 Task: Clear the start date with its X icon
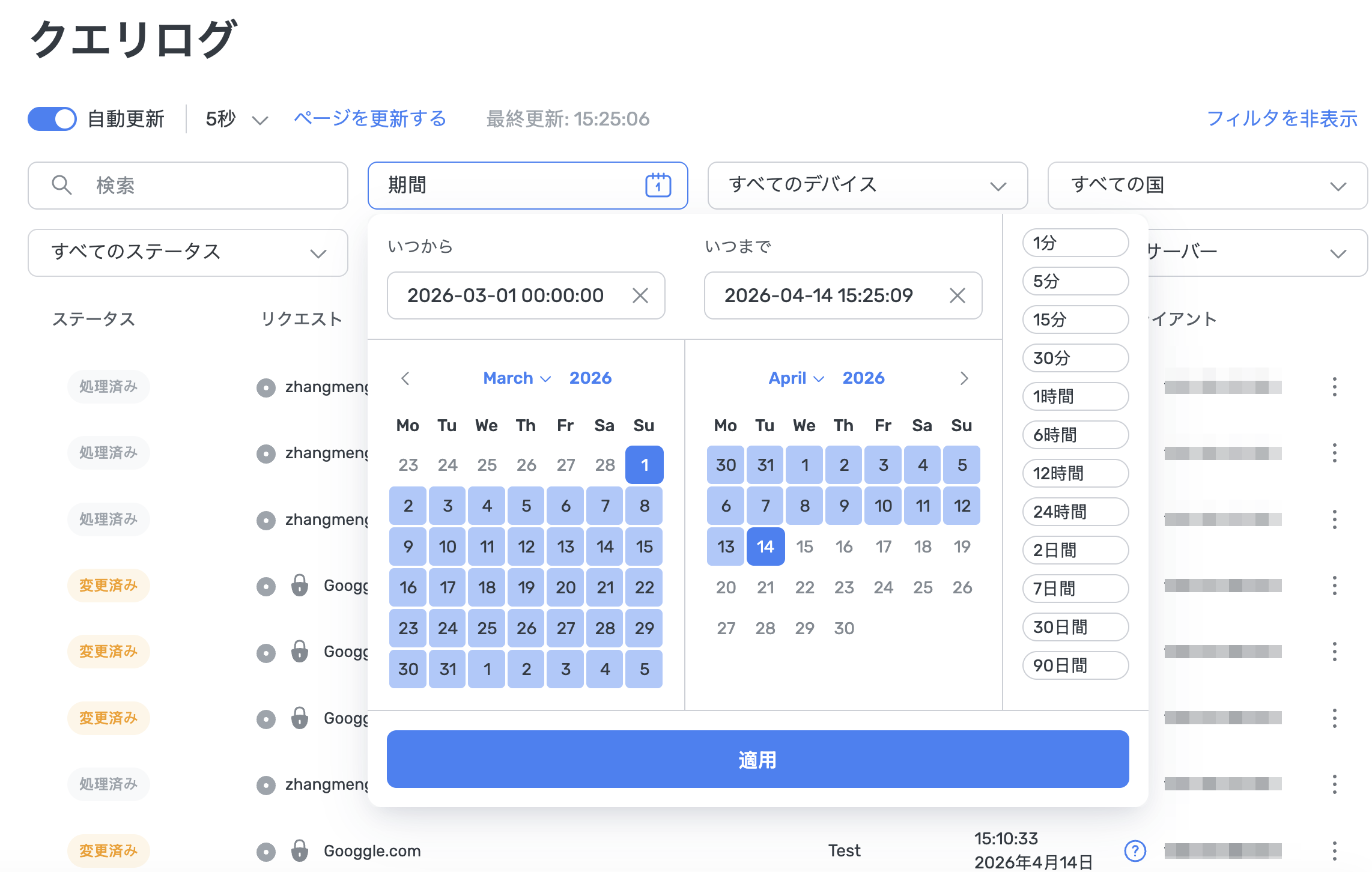[x=640, y=295]
